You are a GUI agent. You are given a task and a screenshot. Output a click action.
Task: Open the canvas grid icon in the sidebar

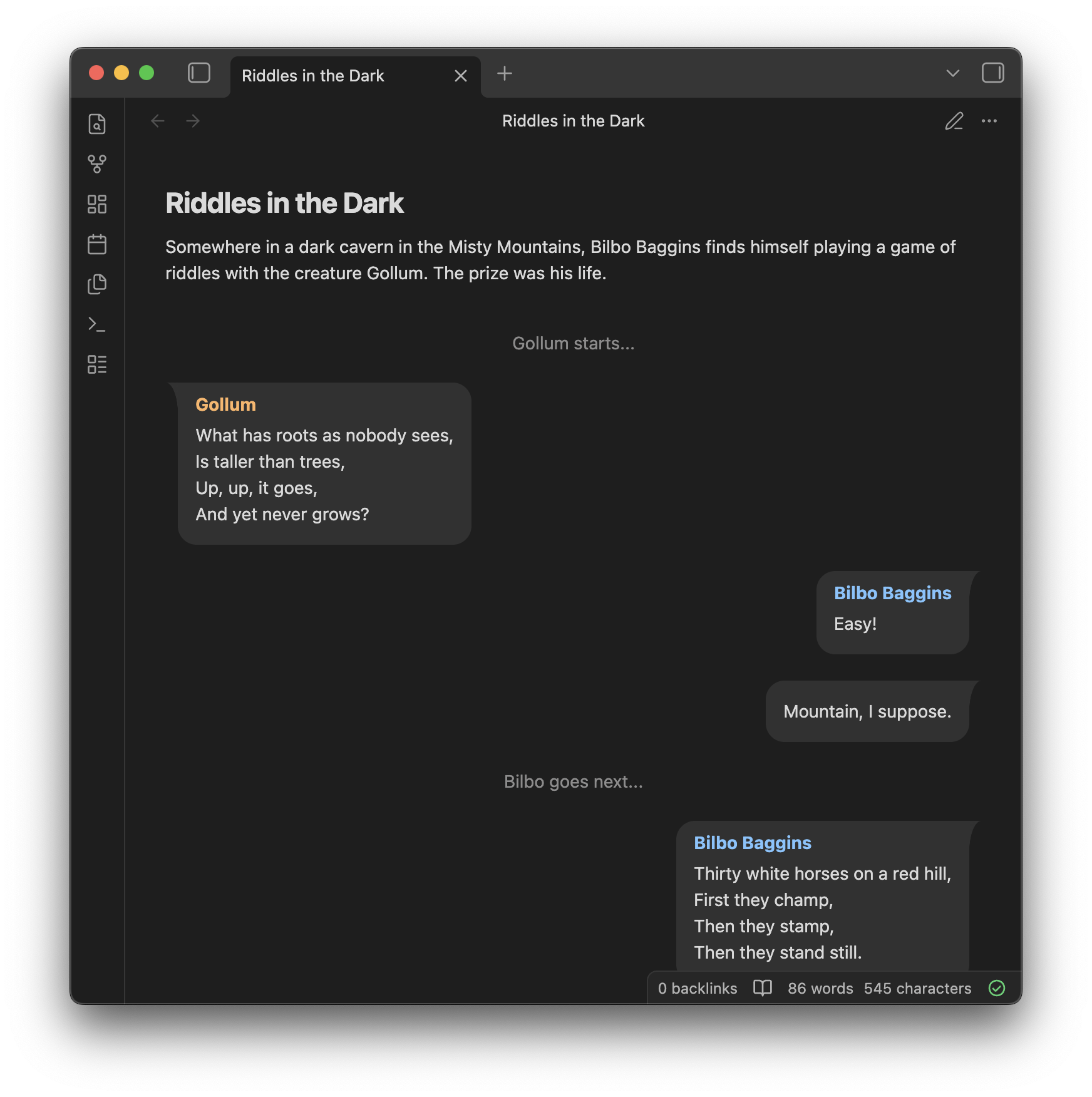pyautogui.click(x=97, y=204)
